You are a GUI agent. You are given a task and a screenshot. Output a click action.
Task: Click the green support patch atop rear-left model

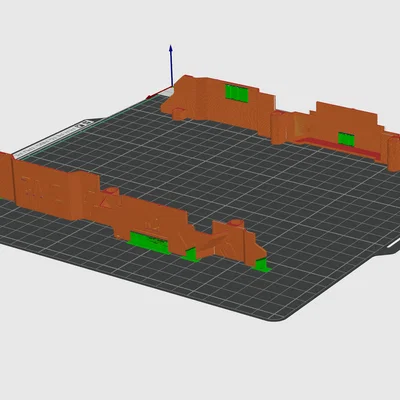237,93
